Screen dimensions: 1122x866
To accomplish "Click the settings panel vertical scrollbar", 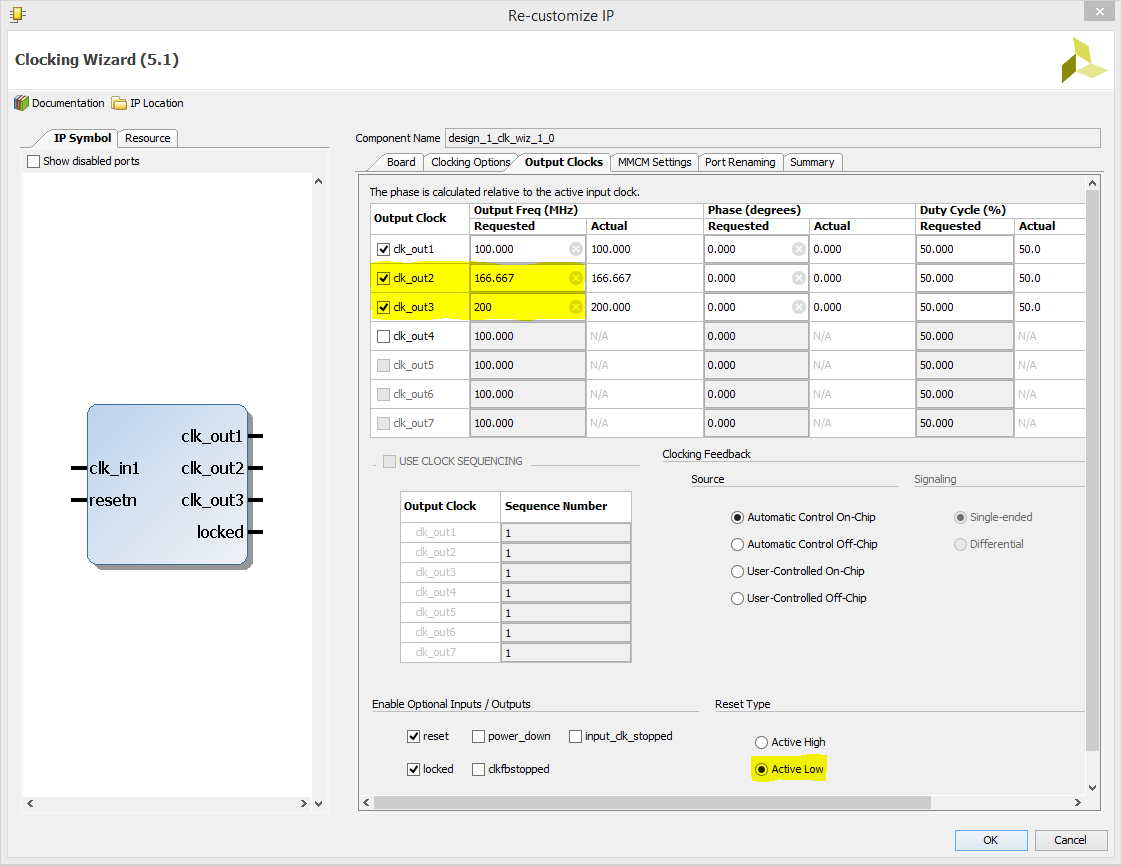I will [1092, 472].
